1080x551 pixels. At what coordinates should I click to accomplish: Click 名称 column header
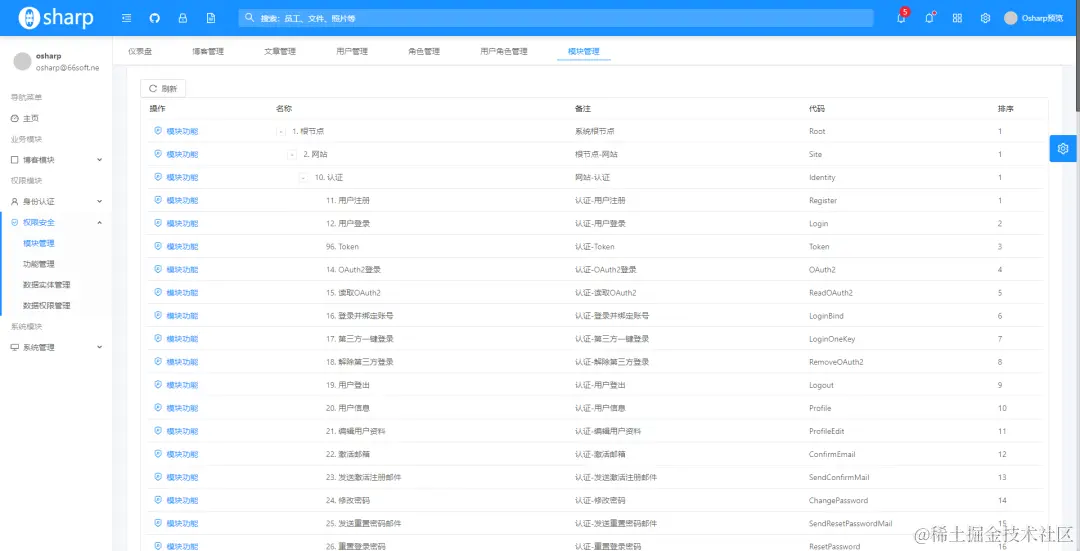[284, 109]
